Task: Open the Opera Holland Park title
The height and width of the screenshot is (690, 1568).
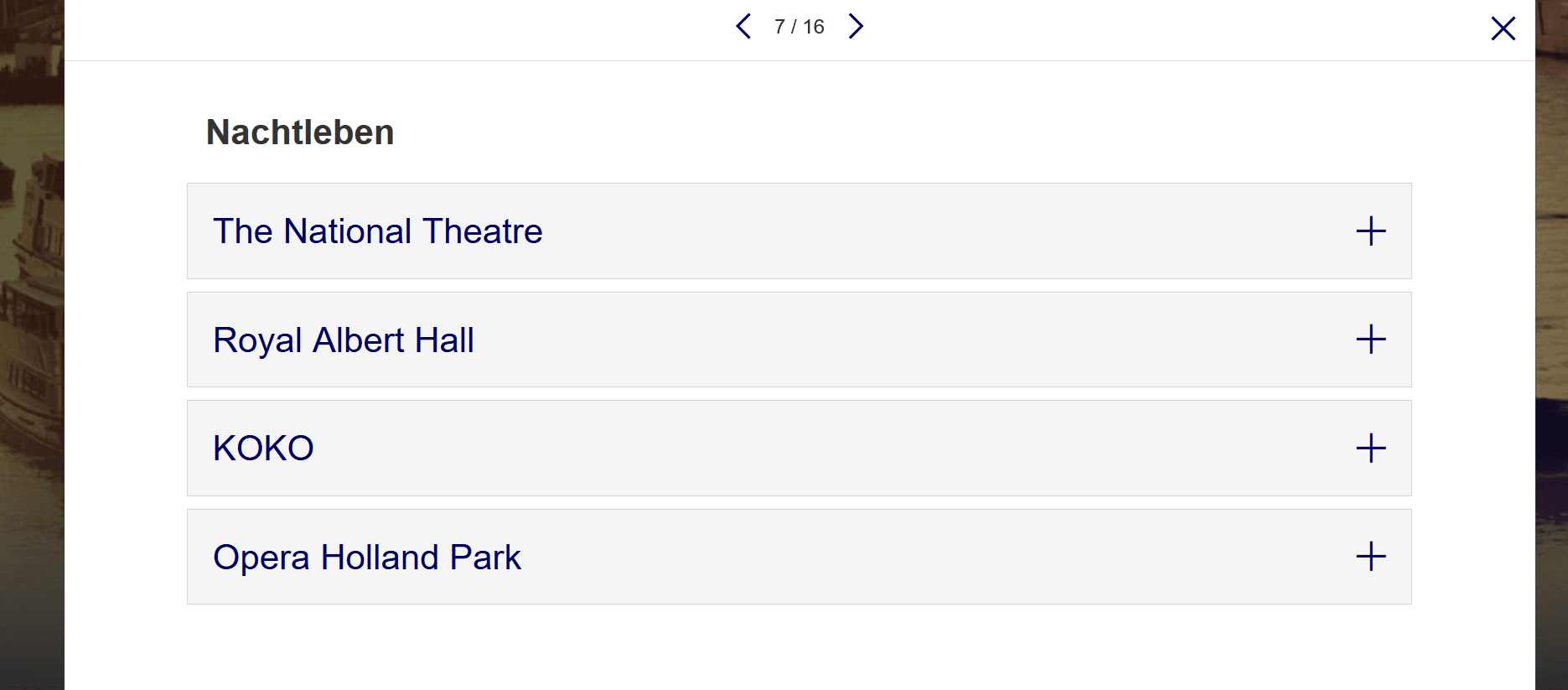Action: tap(366, 558)
